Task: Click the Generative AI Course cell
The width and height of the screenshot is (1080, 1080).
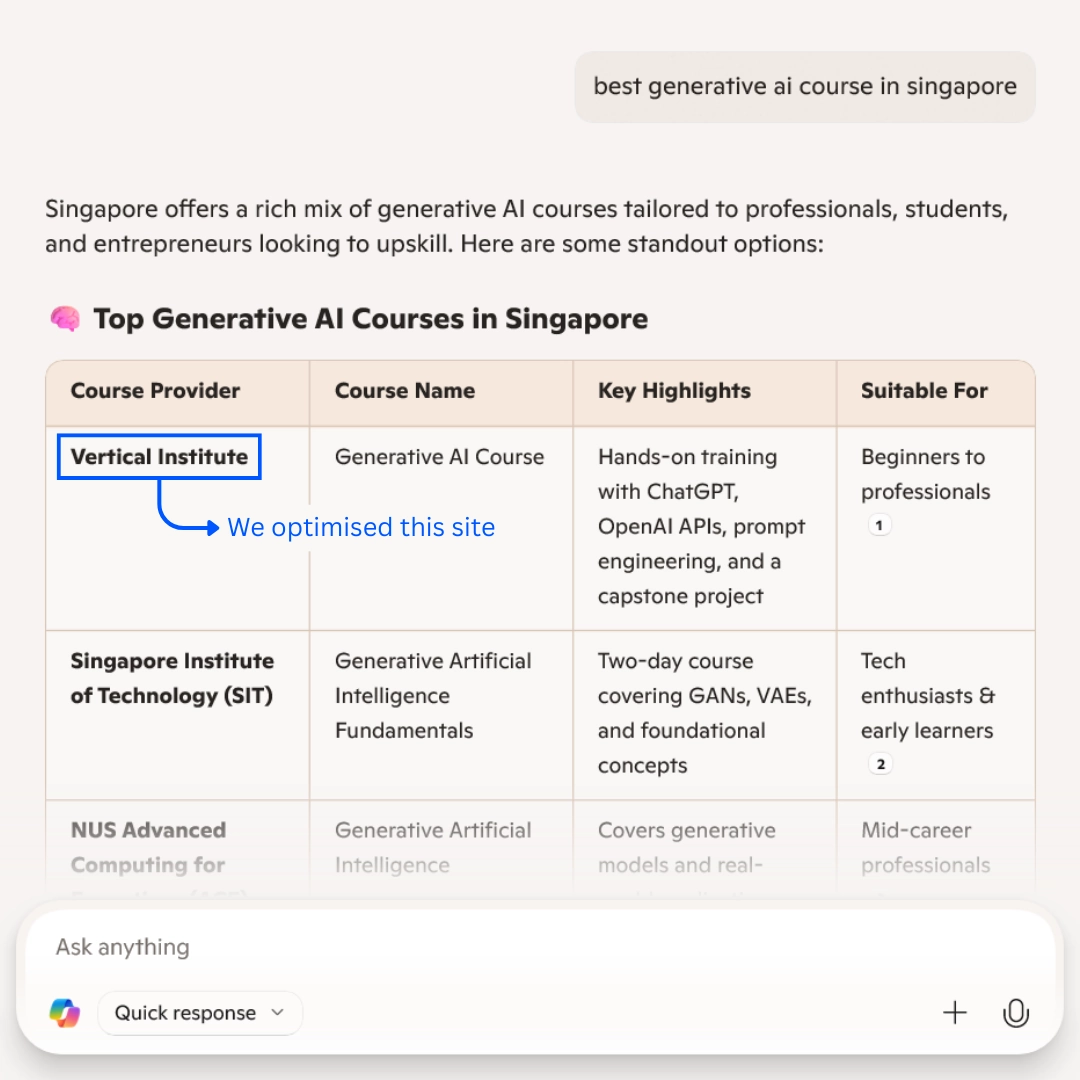Action: (439, 457)
